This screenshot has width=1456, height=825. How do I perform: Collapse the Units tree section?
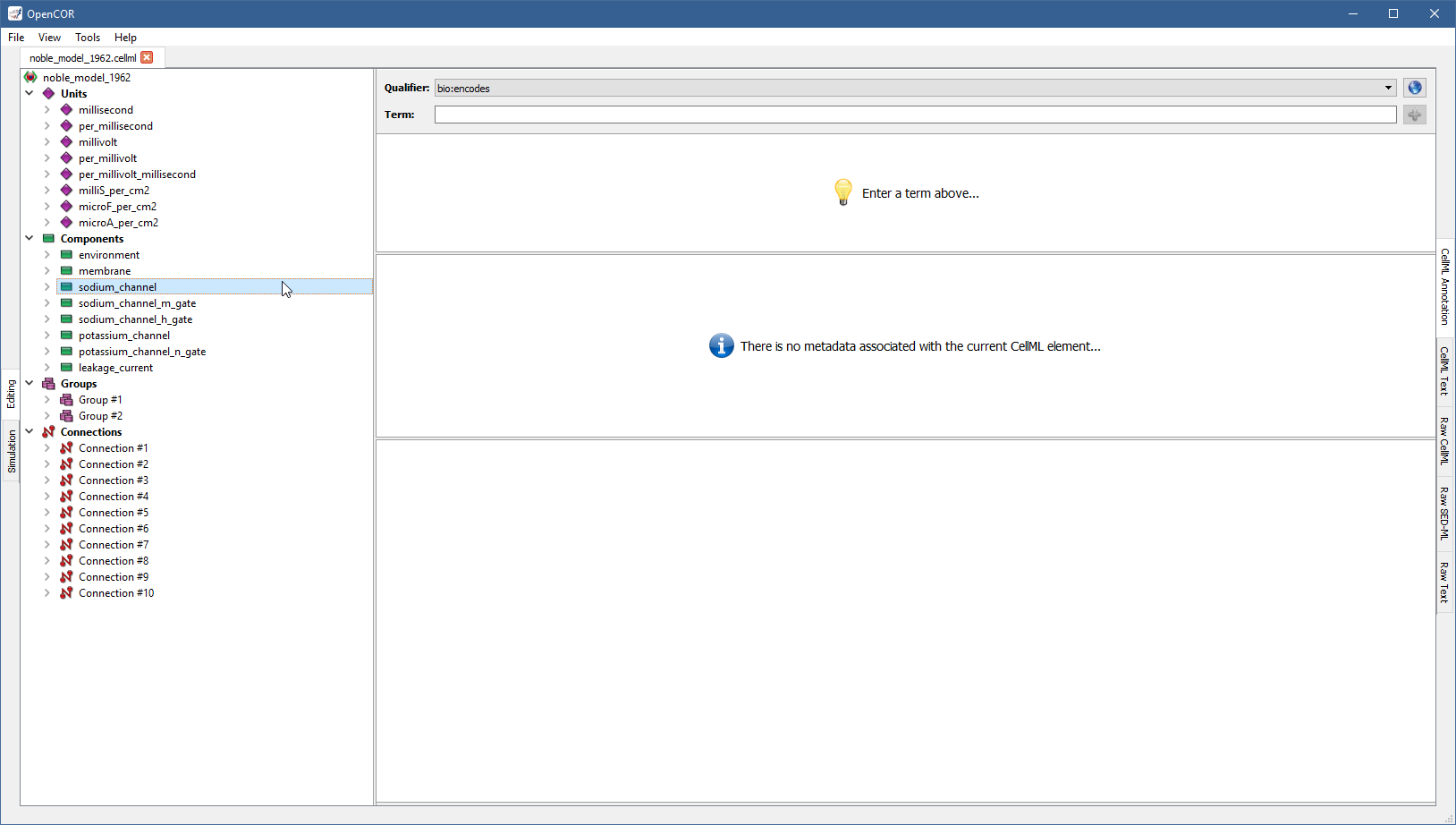(x=30, y=93)
